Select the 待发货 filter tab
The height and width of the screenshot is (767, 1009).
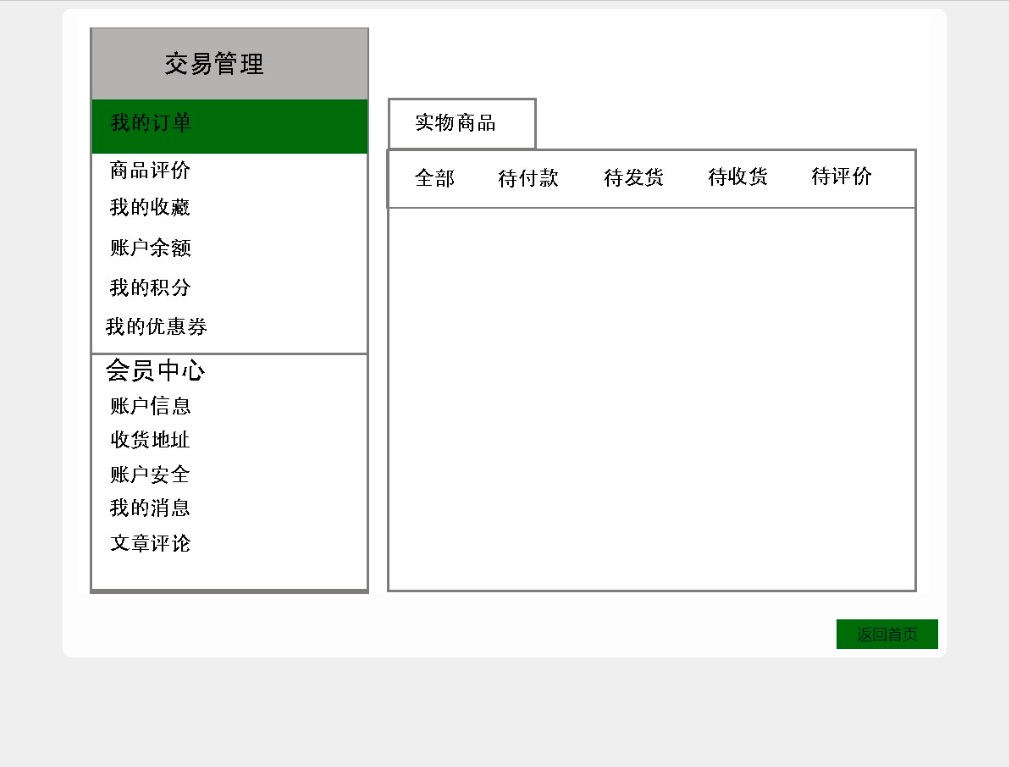pos(634,178)
